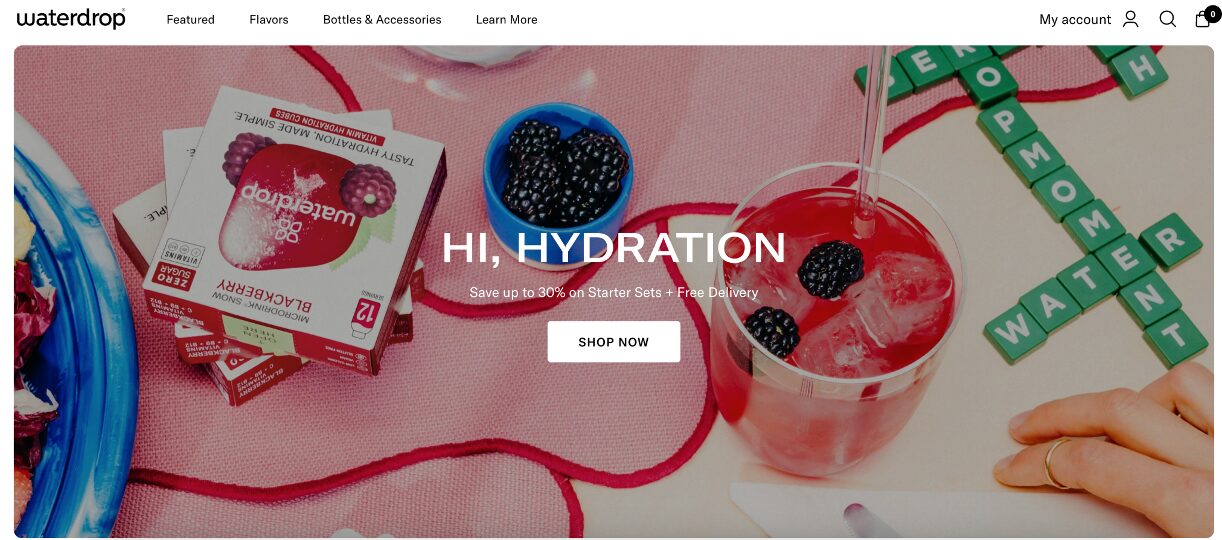The width and height of the screenshot is (1222, 540).
Task: Open the user profile icon
Action: 1130,19
